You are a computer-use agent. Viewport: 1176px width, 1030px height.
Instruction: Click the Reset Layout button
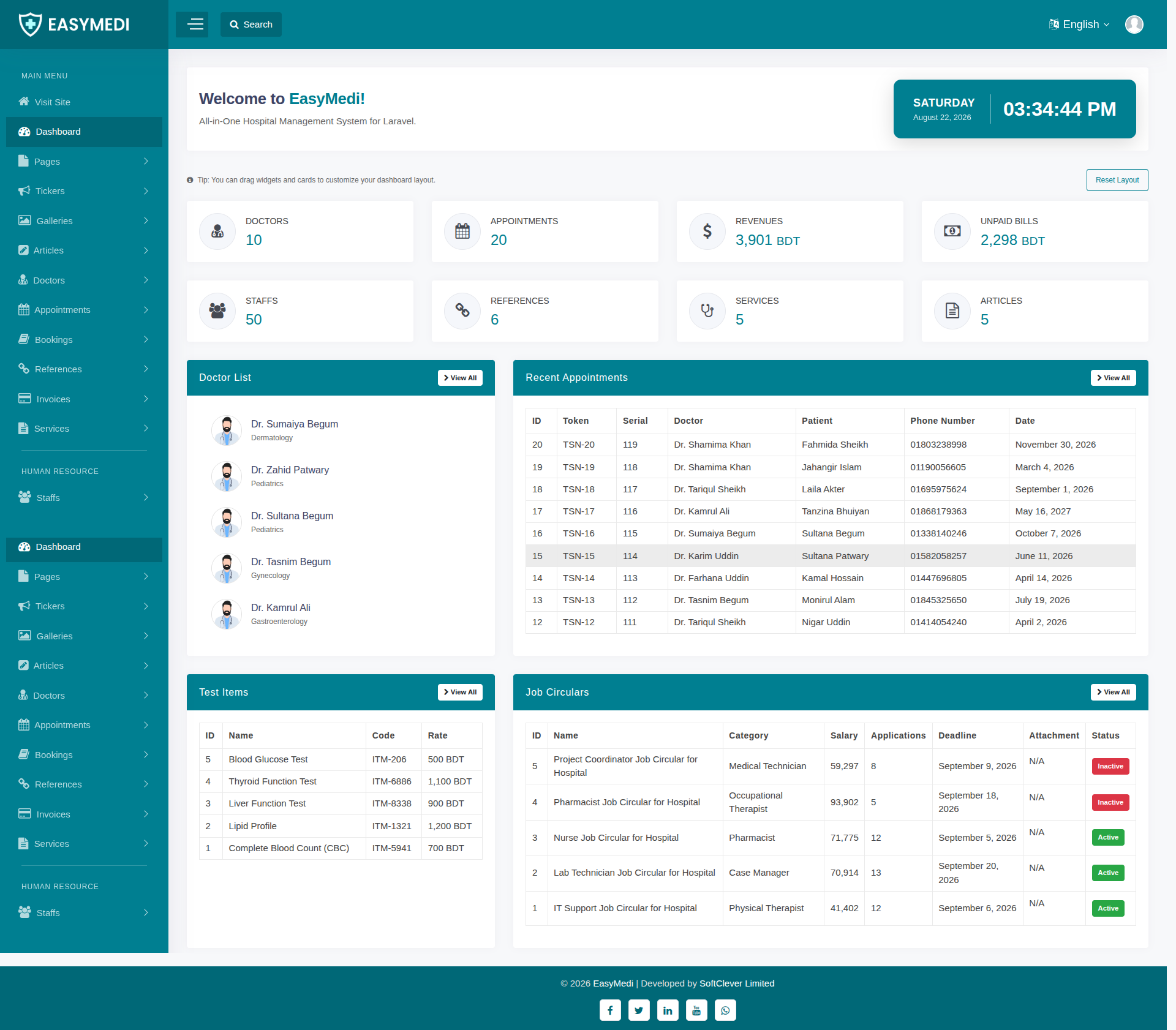tap(1117, 180)
